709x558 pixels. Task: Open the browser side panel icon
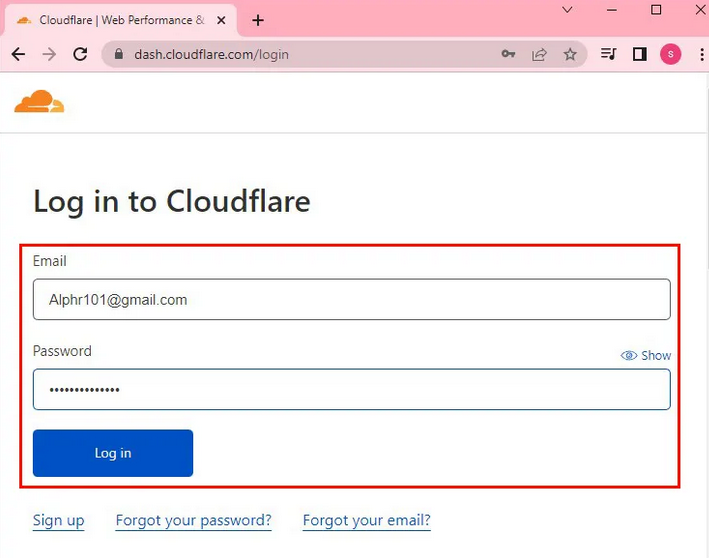[639, 54]
